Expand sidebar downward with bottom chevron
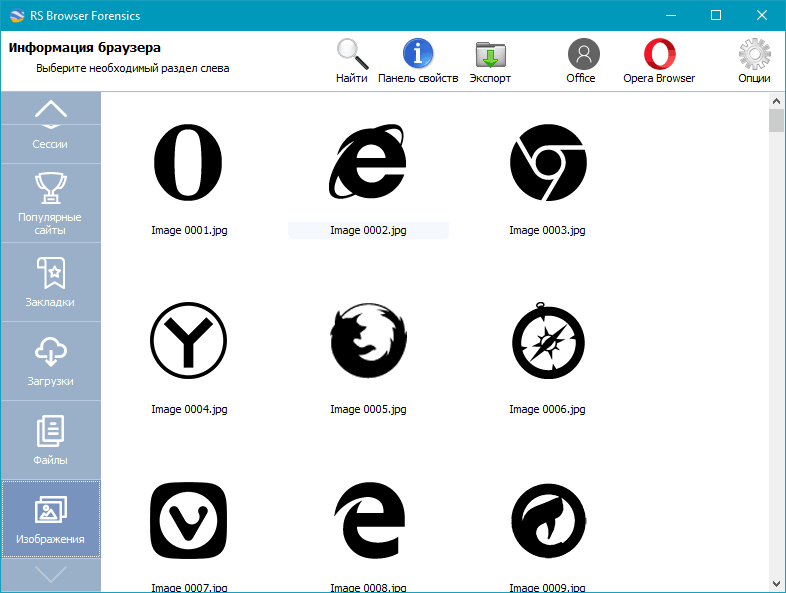The width and height of the screenshot is (786, 593). pos(51,574)
